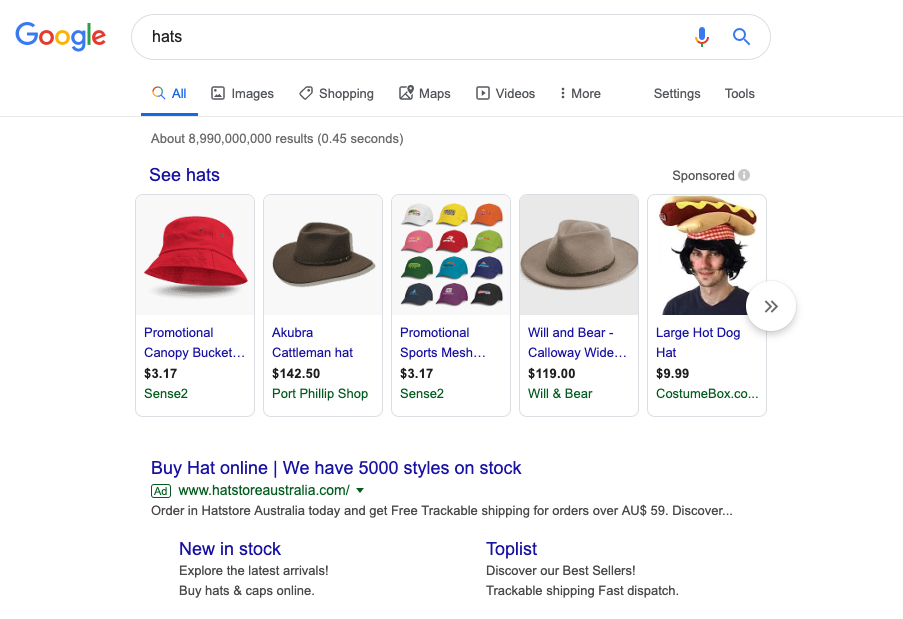Click the search input field containing hats
This screenshot has width=903, height=619.
(x=410, y=37)
